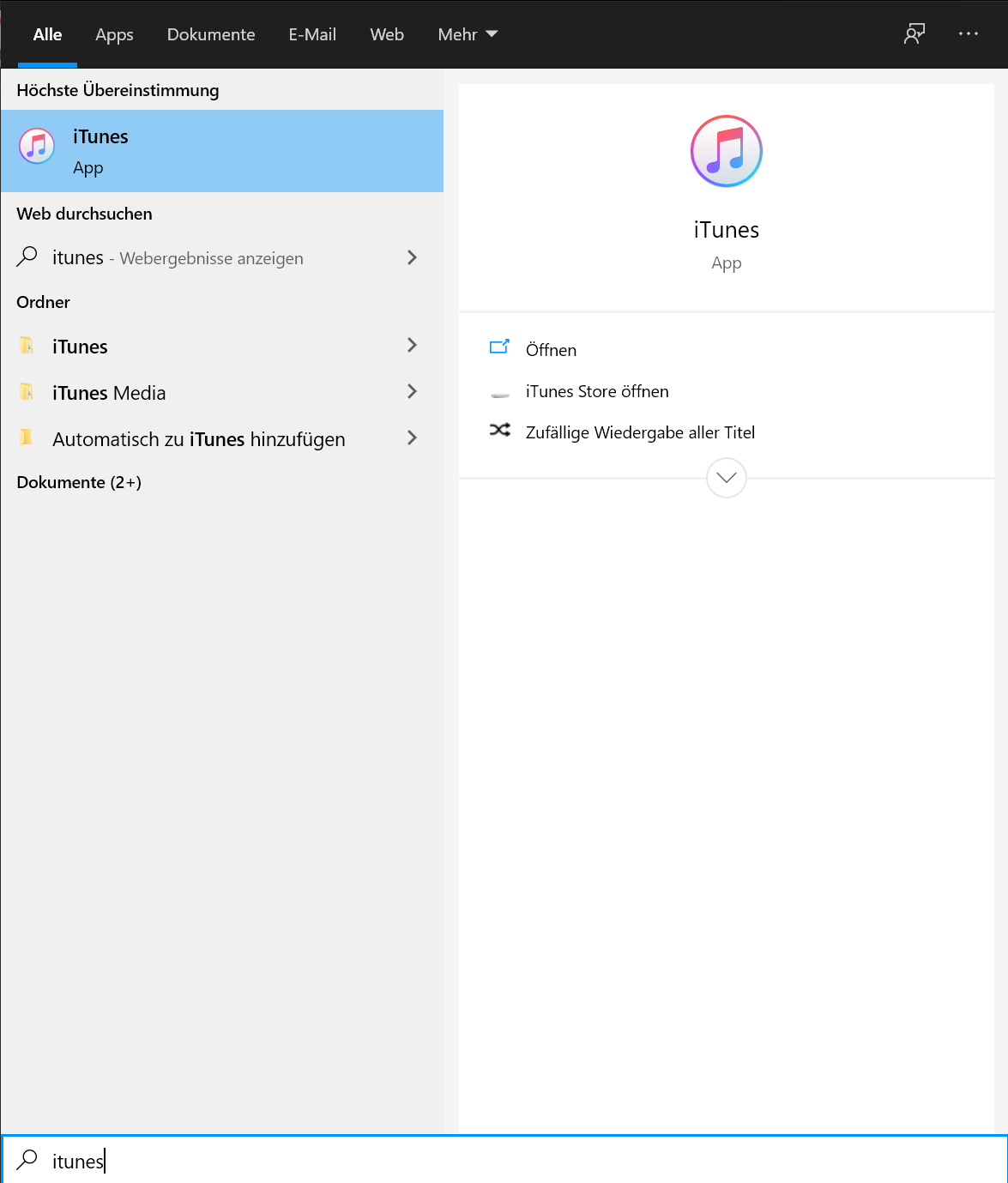Image resolution: width=1008 pixels, height=1183 pixels.
Task: Click the large iTunes logo in preview pane
Action: click(x=726, y=152)
